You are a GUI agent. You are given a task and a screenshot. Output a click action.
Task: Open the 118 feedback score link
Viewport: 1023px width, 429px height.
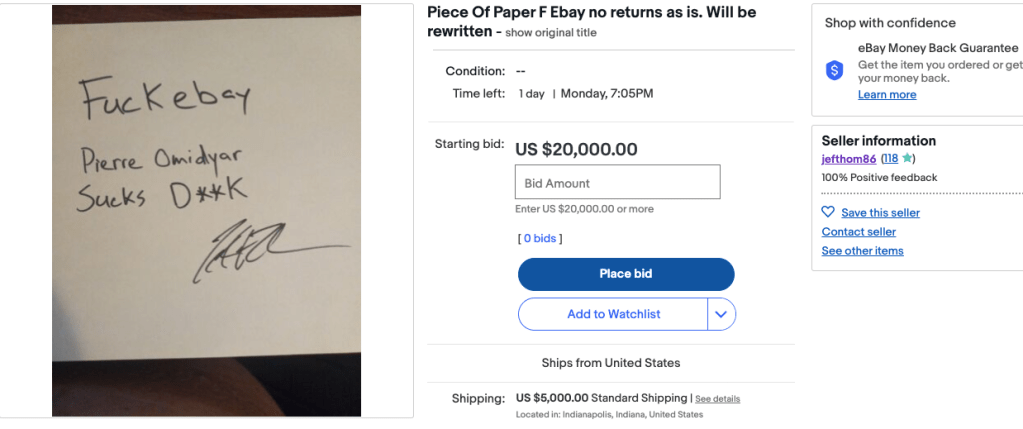click(x=890, y=159)
